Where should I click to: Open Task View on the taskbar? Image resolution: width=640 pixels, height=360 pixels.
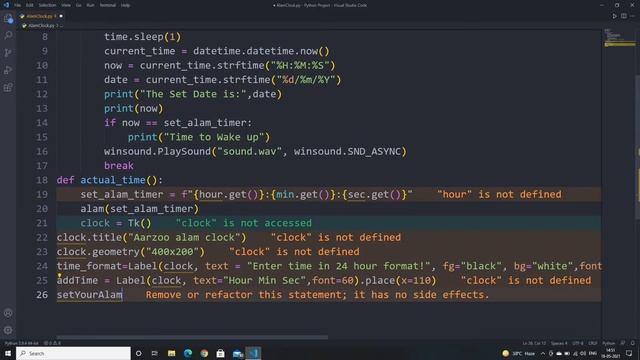point(155,353)
